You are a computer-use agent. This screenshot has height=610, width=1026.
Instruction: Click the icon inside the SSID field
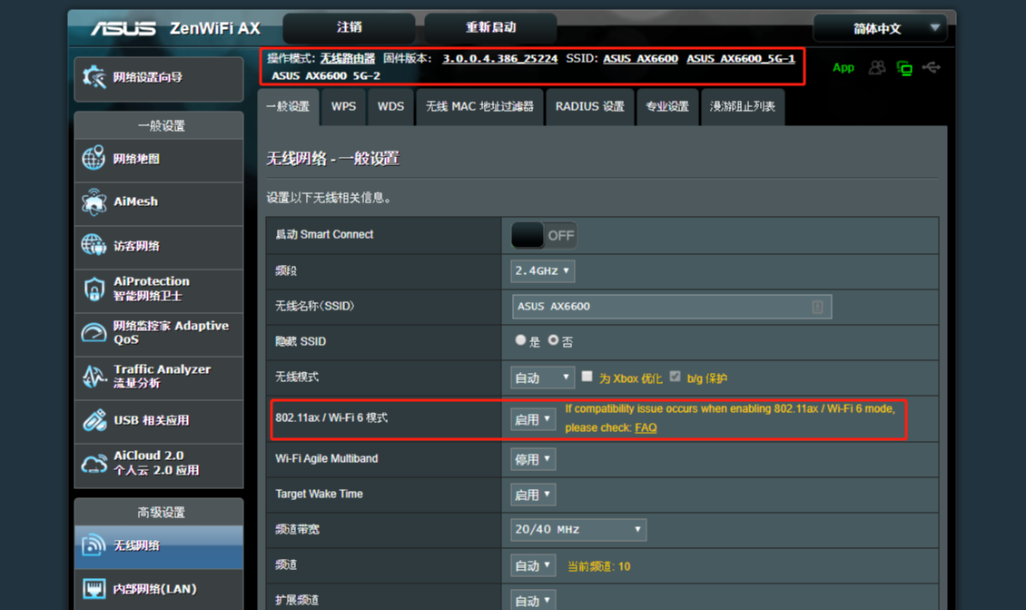click(817, 306)
